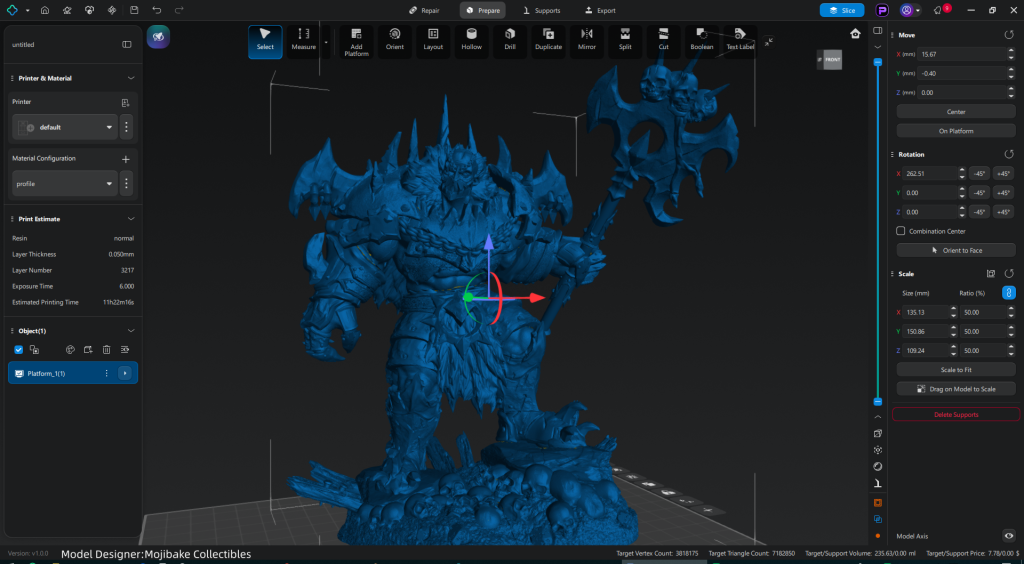The height and width of the screenshot is (564, 1024).
Task: Open the Export tab
Action: (600, 10)
